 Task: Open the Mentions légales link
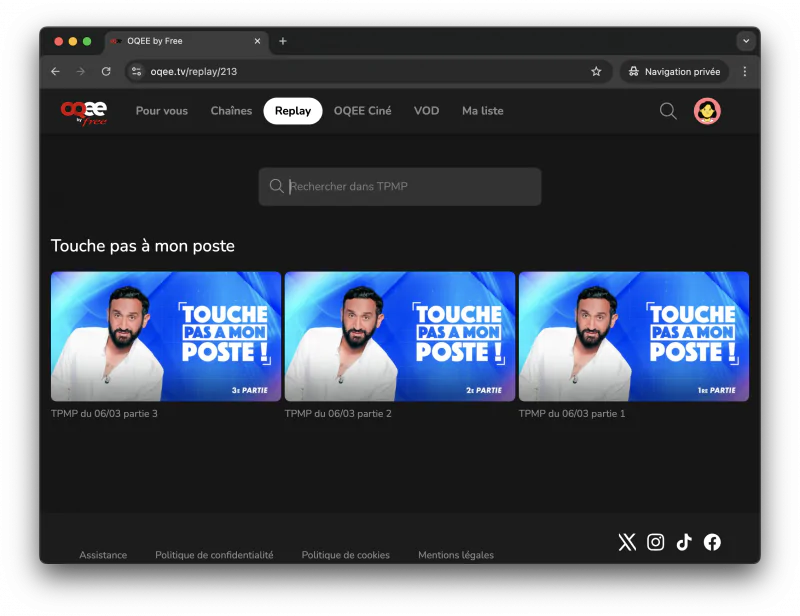455,555
